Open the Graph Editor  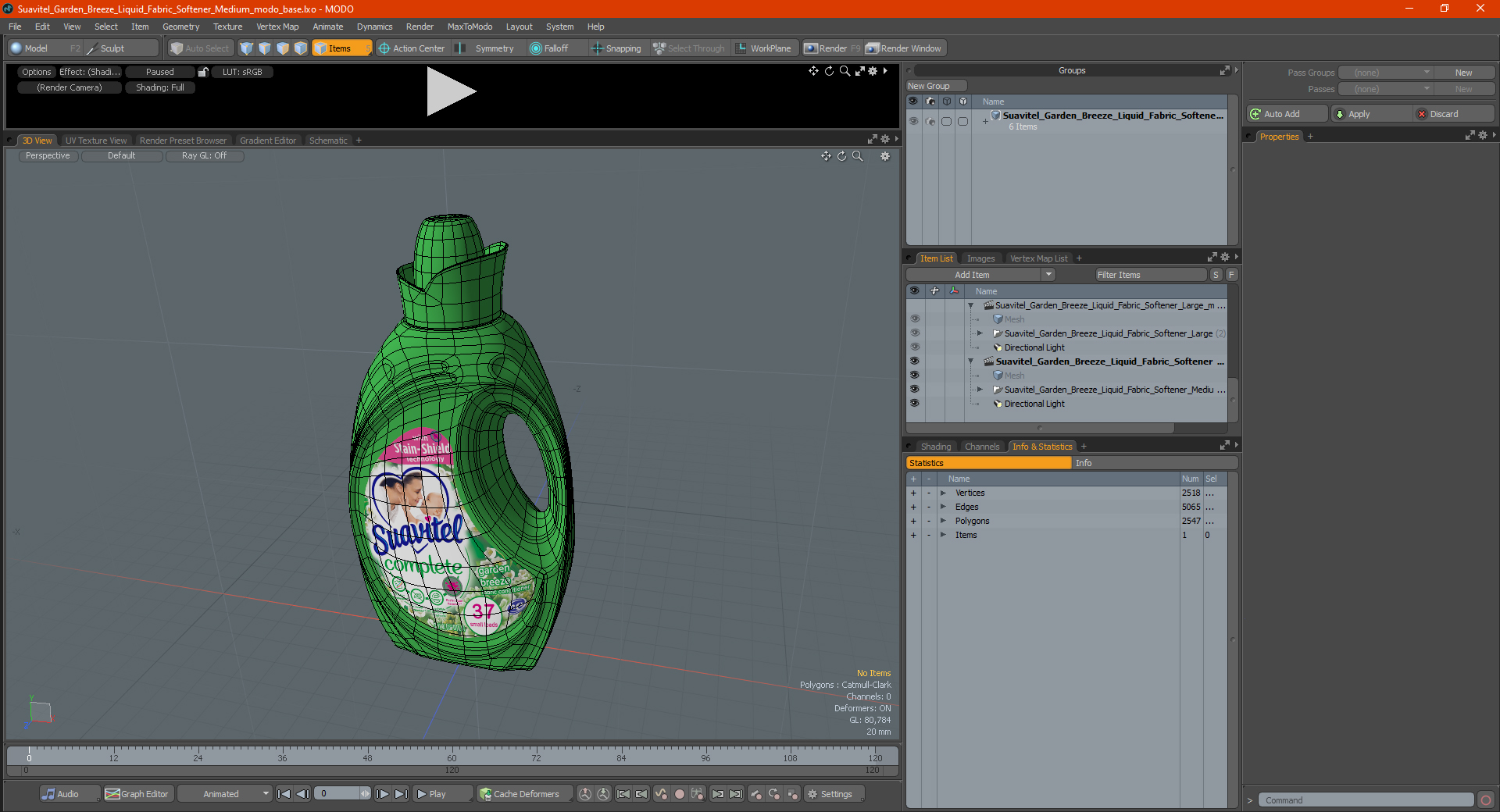(137, 794)
